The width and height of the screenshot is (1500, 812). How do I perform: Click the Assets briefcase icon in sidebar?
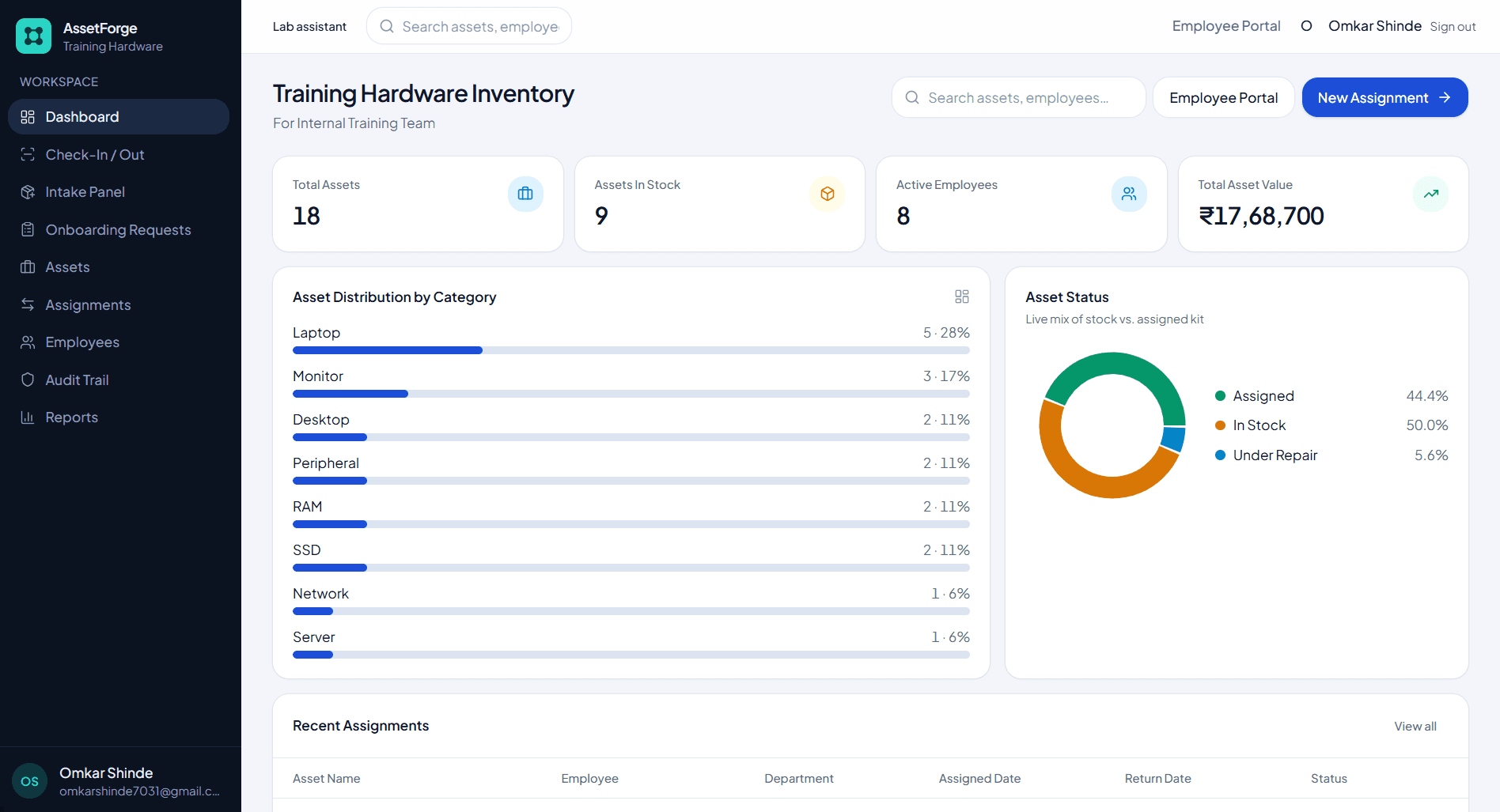point(28,267)
